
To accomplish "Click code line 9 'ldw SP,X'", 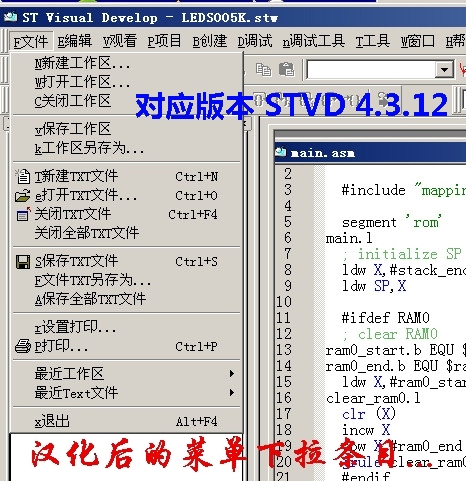I will click(374, 286).
